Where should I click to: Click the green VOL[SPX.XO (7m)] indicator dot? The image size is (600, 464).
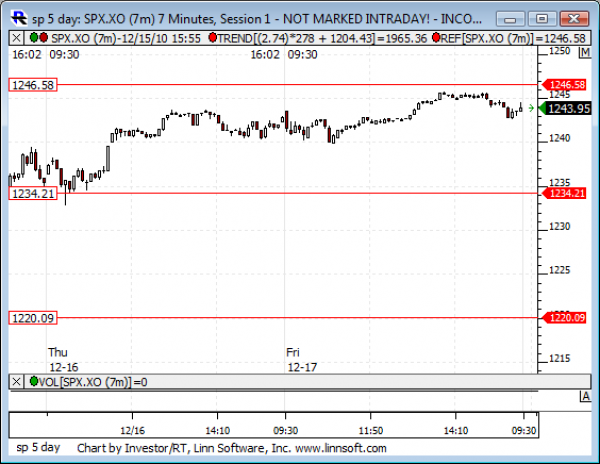pos(34,381)
